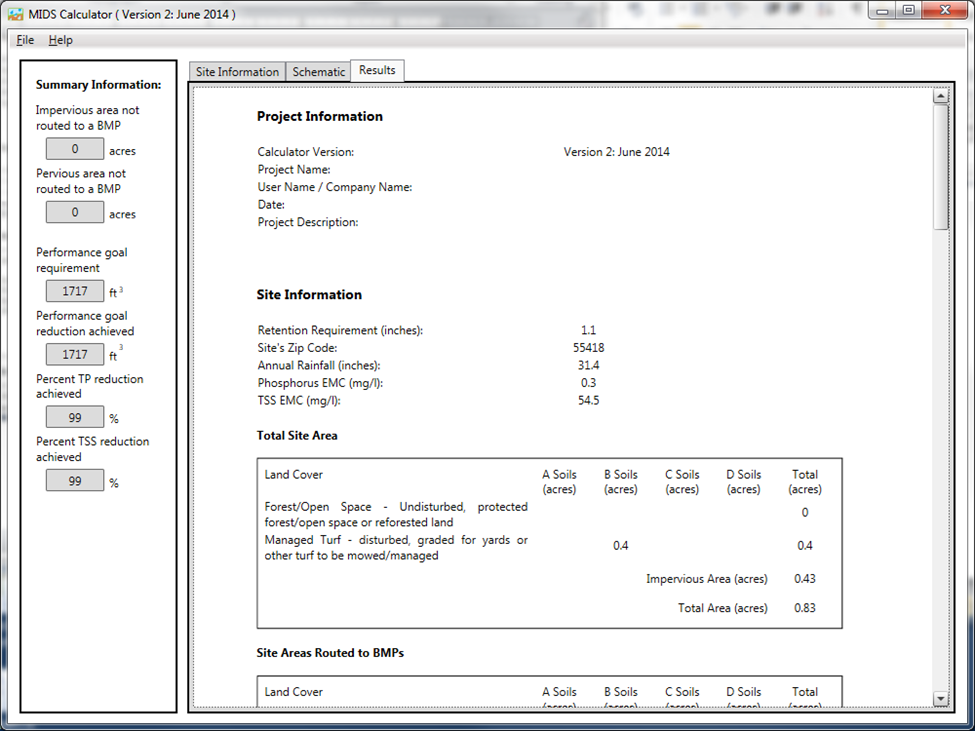Open the File menu
The width and height of the screenshot is (975, 731).
click(x=25, y=40)
